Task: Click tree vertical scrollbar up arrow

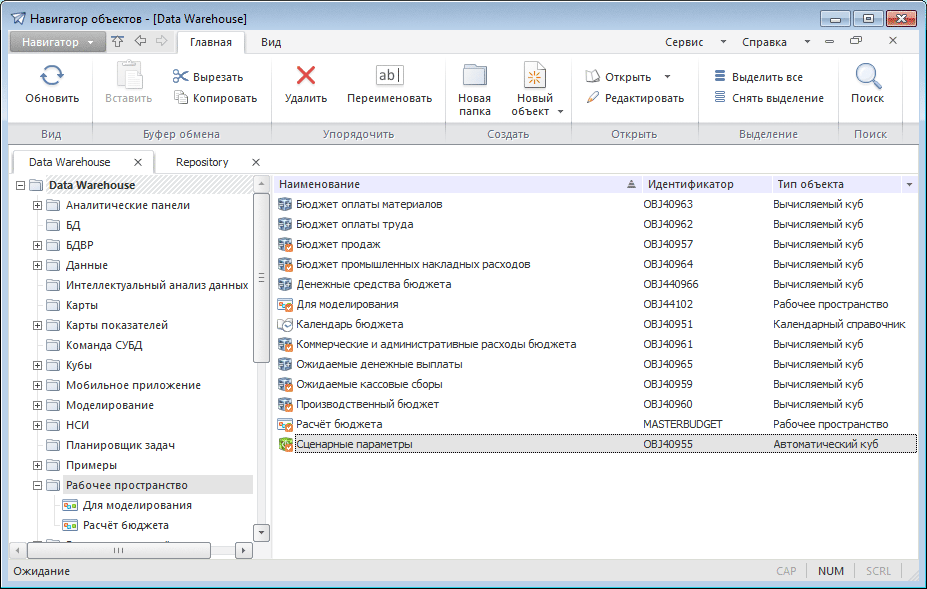Action: (x=261, y=184)
